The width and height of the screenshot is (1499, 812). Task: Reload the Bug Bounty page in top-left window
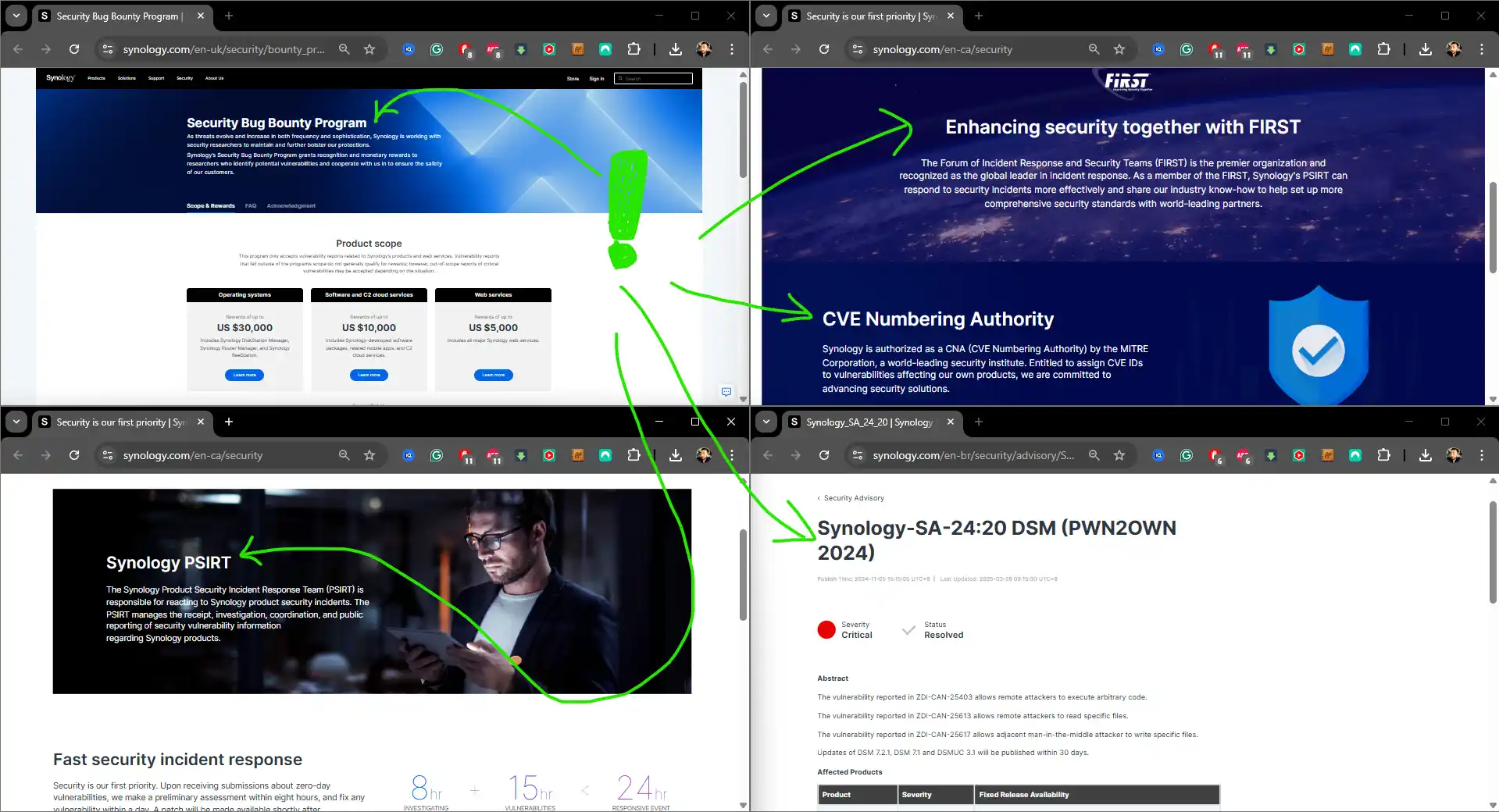[74, 49]
